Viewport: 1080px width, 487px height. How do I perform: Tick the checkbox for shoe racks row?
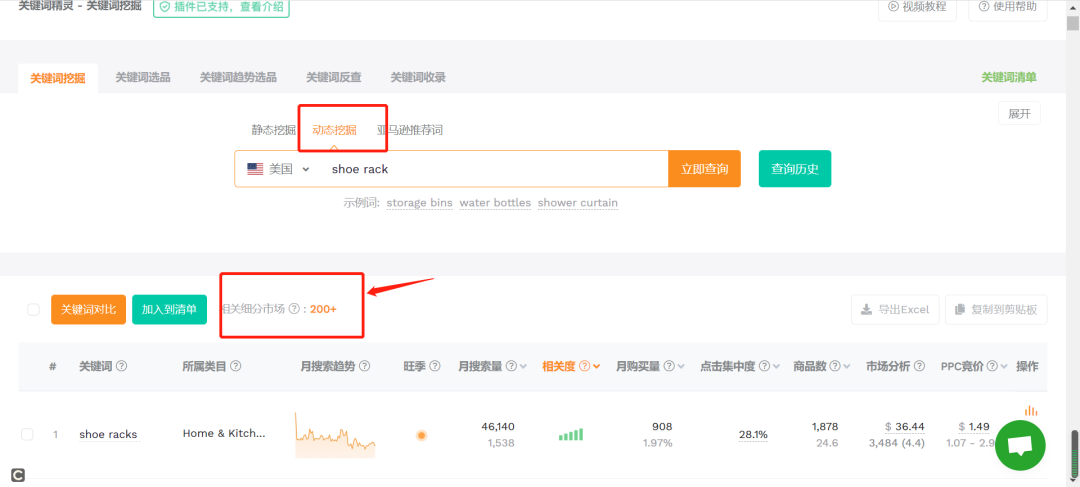tap(27, 435)
